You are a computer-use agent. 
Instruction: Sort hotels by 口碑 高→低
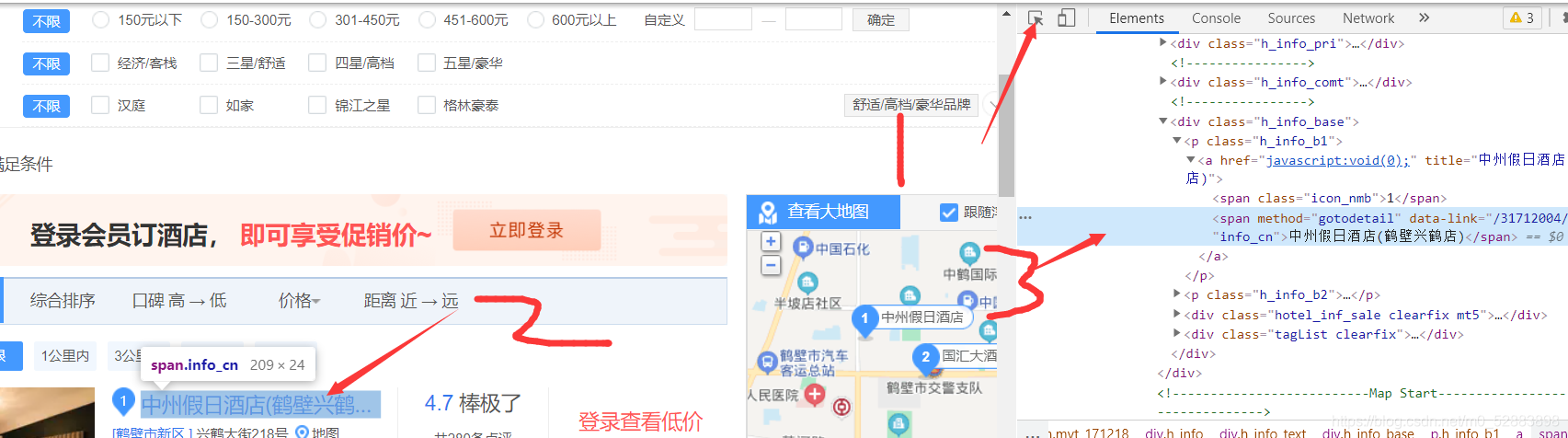pos(179,301)
